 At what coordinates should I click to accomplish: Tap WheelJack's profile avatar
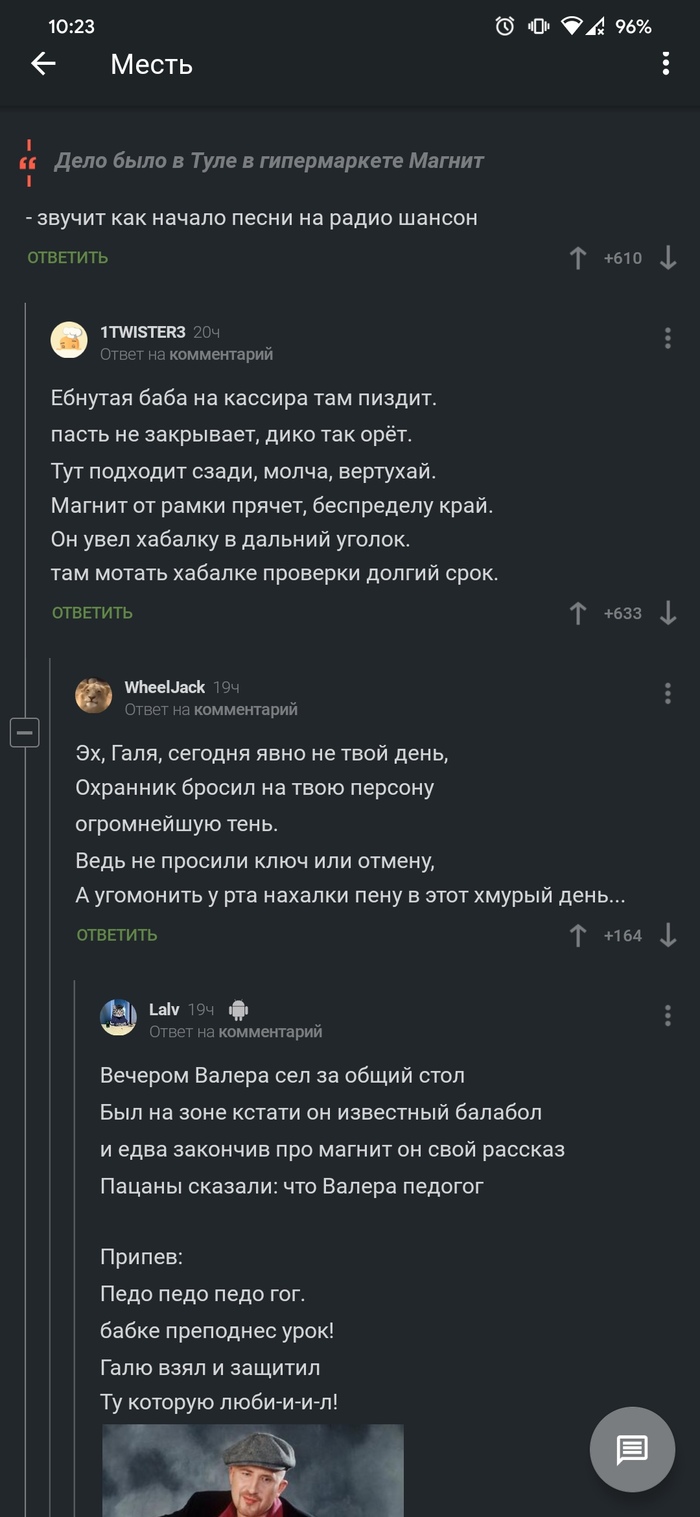(x=93, y=696)
